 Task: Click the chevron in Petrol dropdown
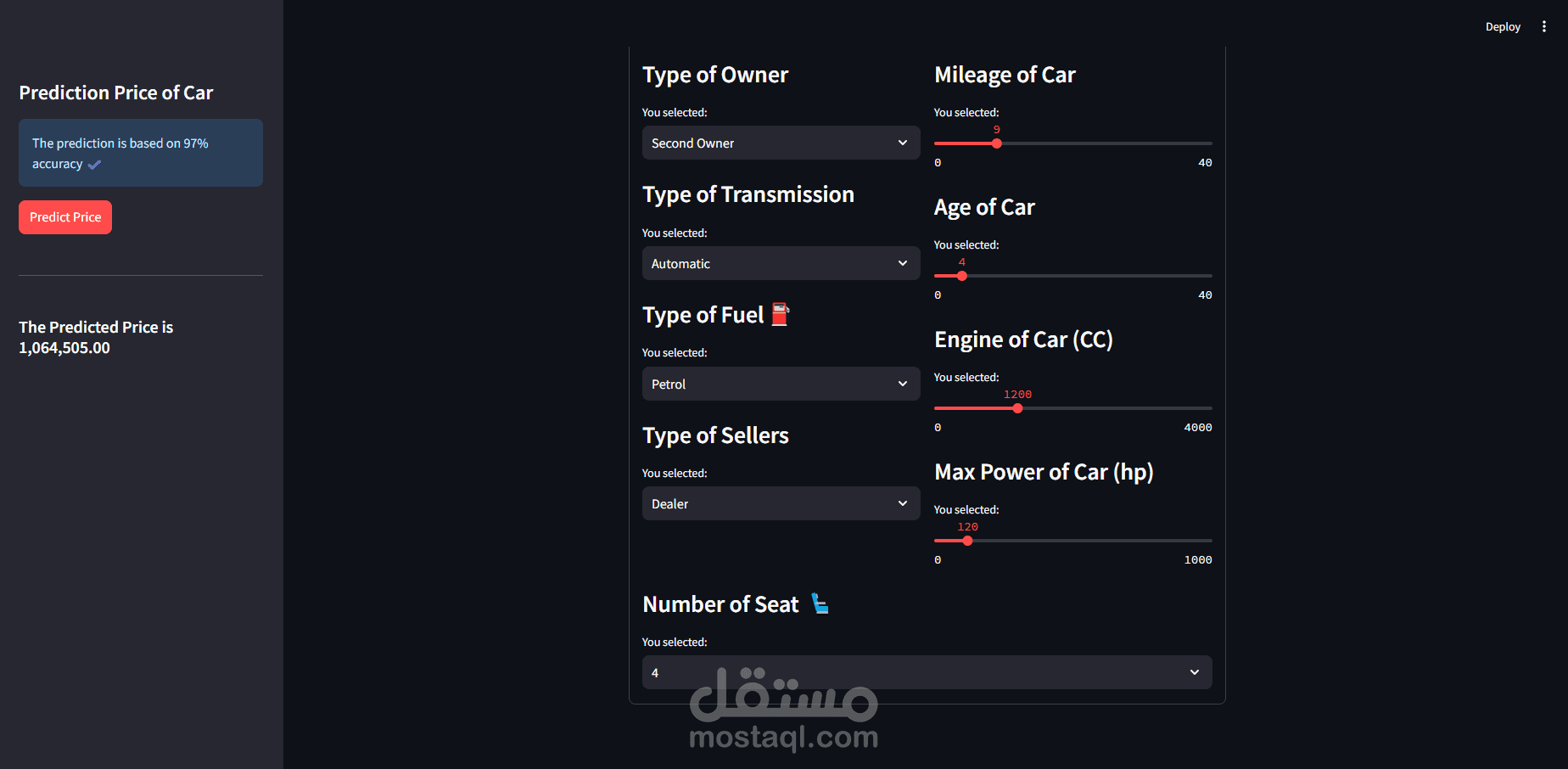(x=903, y=384)
